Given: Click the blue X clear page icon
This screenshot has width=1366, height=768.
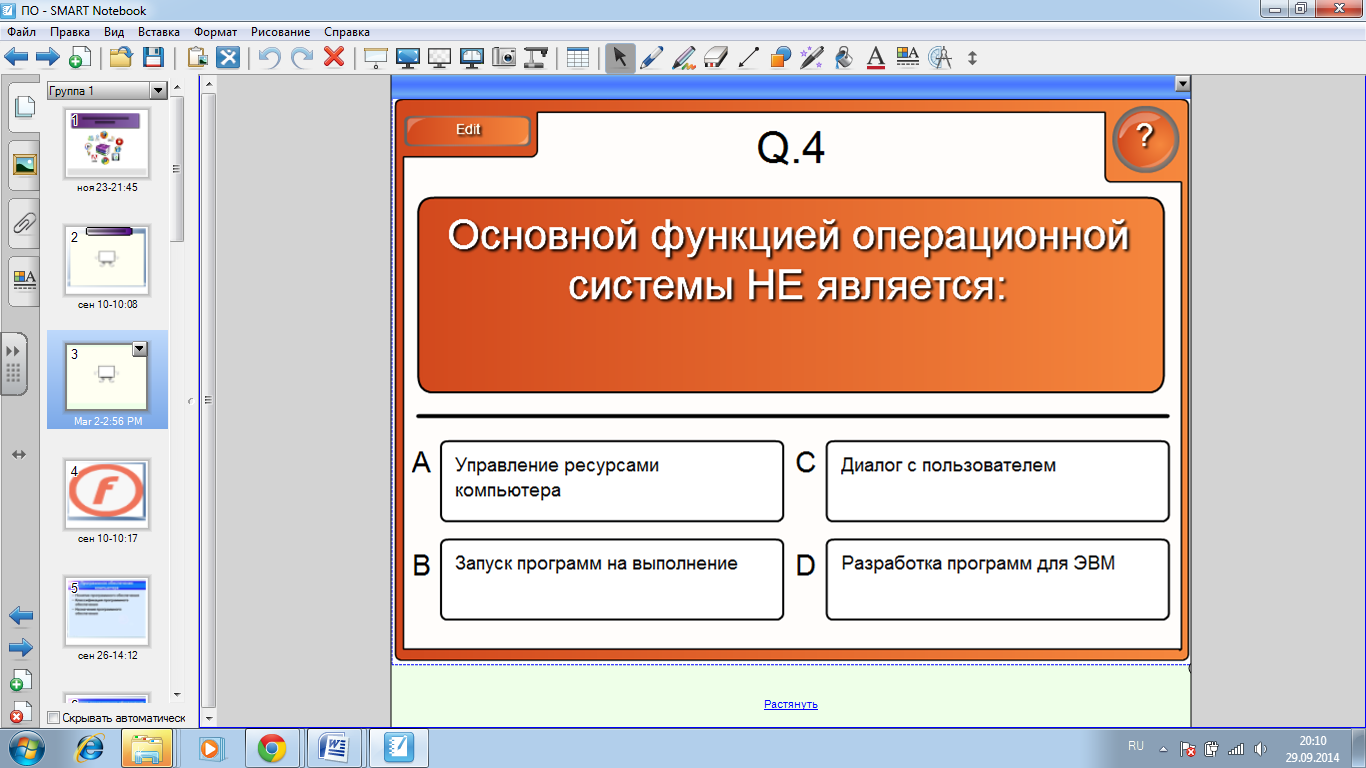Looking at the screenshot, I should tap(229, 57).
